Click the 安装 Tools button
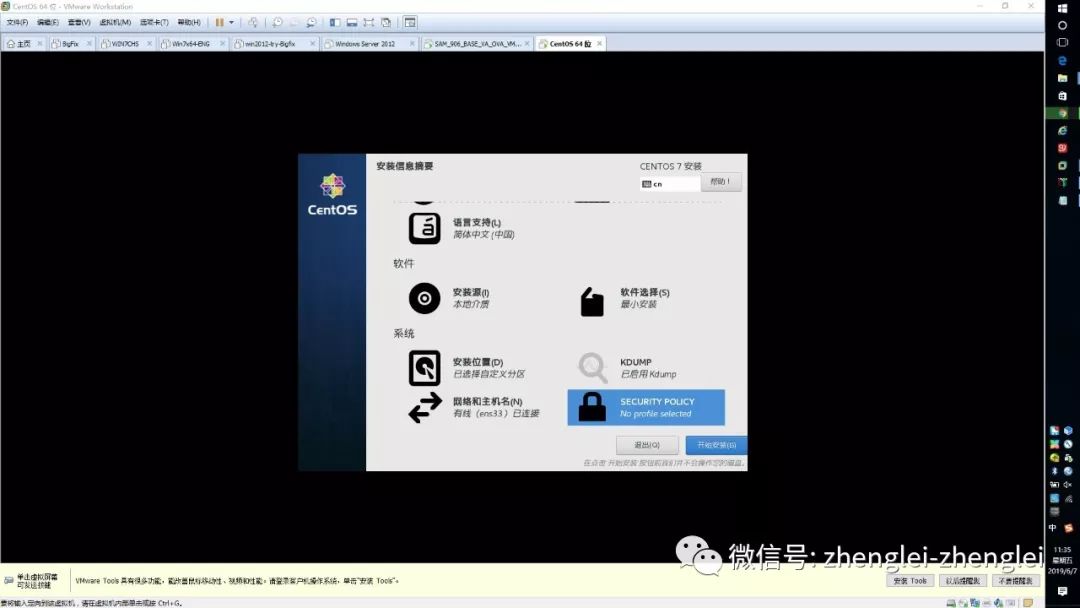This screenshot has width=1080, height=608. tap(910, 581)
